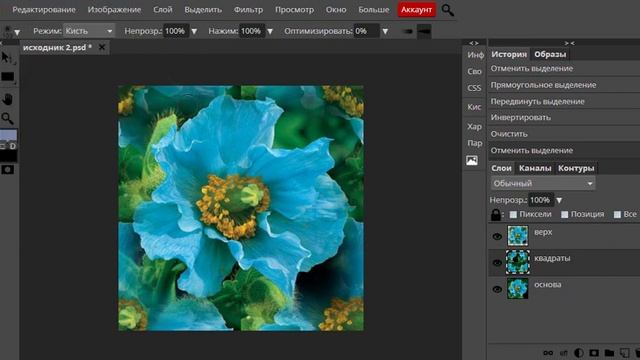This screenshot has width=640, height=360.
Task: Click the lock icon in Layers panel
Action: point(496,214)
